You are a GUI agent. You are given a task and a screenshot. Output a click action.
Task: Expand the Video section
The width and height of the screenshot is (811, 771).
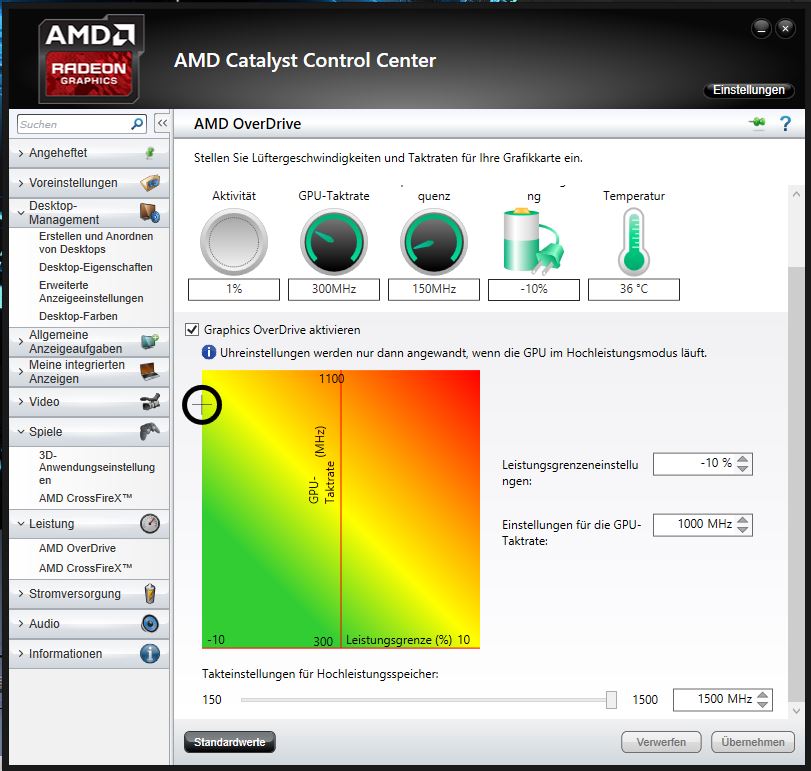coord(21,401)
